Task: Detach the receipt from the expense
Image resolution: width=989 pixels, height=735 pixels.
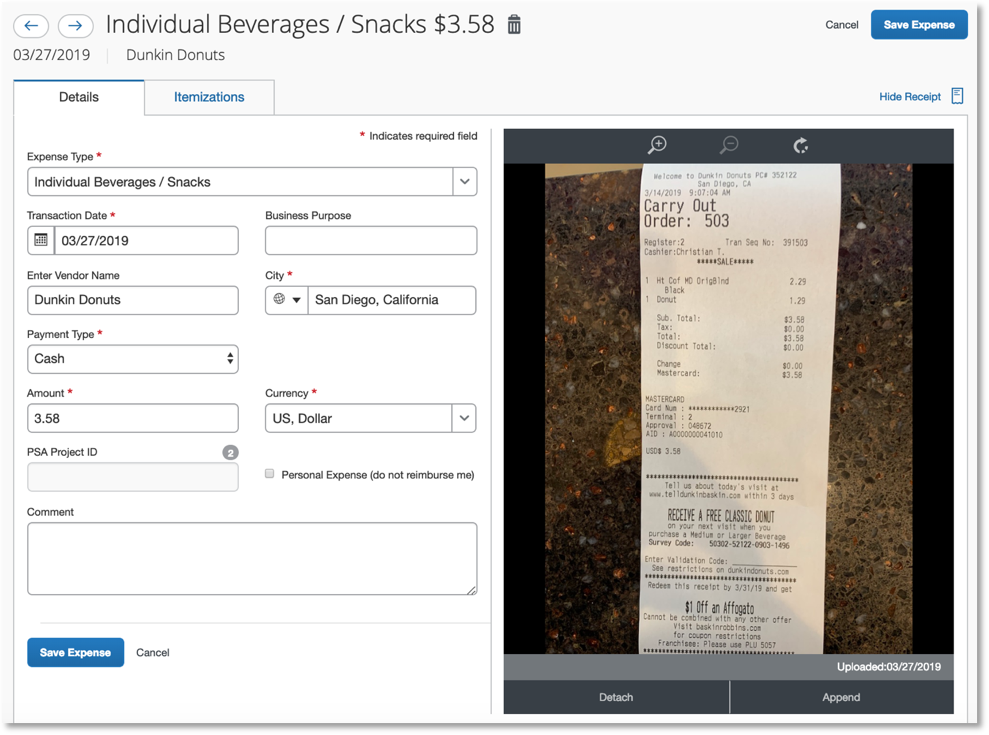Action: click(x=616, y=697)
